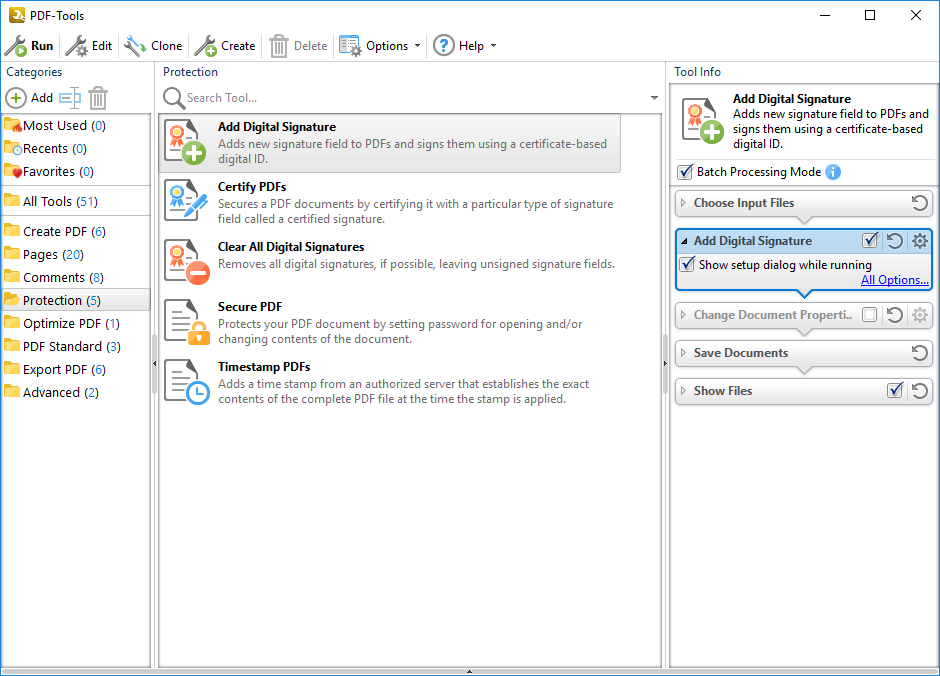Click the Batch Processing Mode info icon
The image size is (940, 676).
[833, 172]
